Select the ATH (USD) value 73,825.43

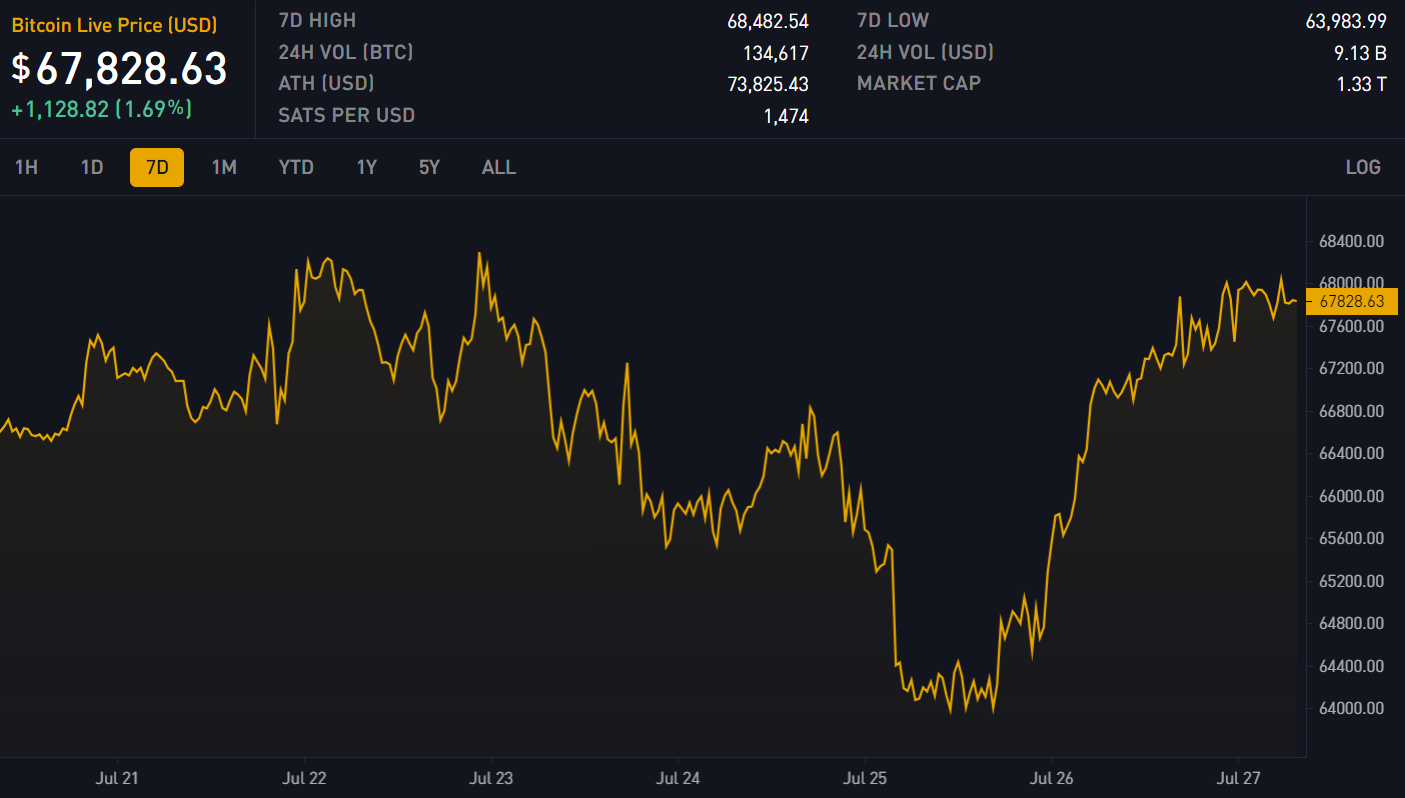pyautogui.click(x=767, y=84)
